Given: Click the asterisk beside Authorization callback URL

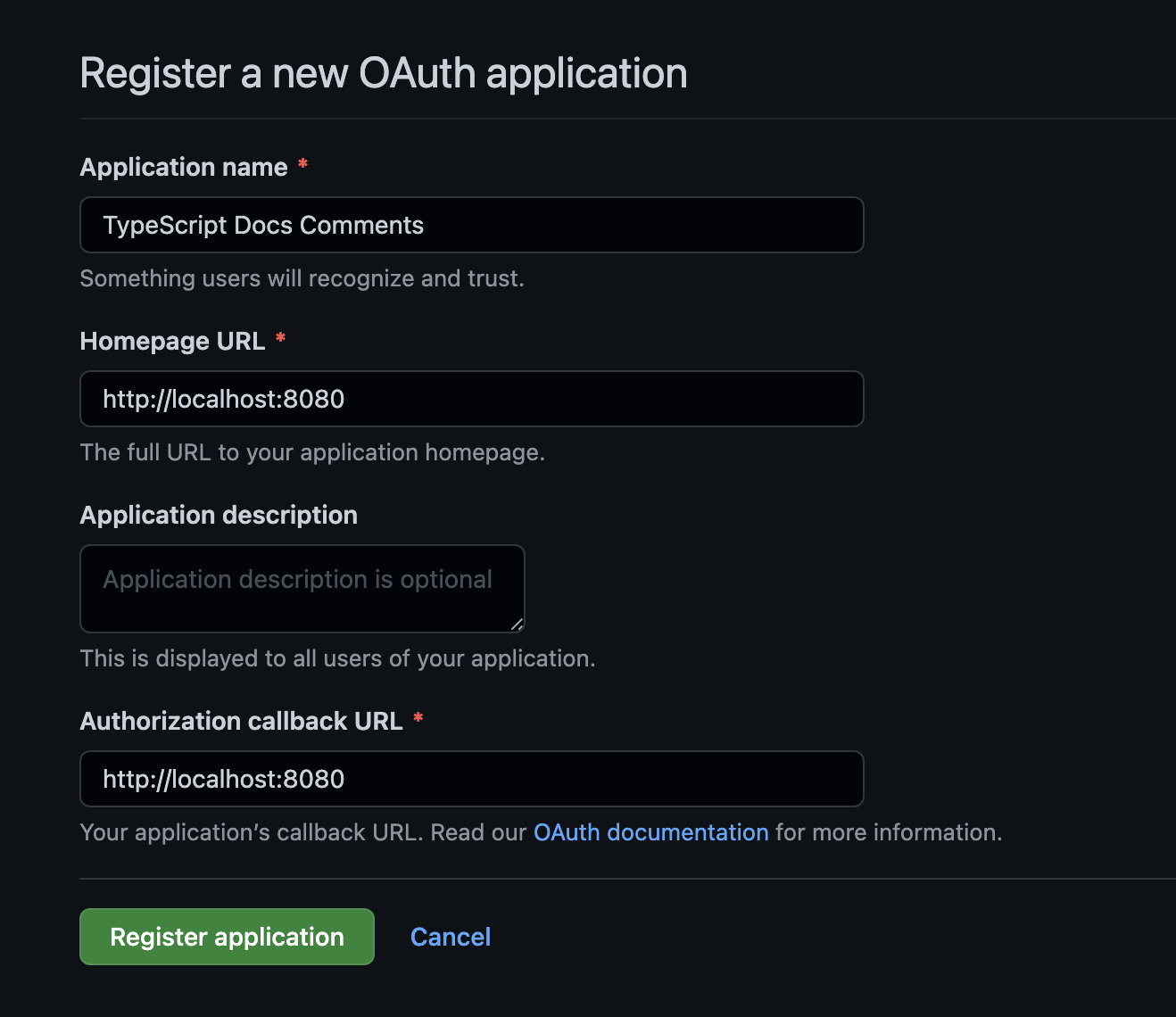Looking at the screenshot, I should pos(418,719).
